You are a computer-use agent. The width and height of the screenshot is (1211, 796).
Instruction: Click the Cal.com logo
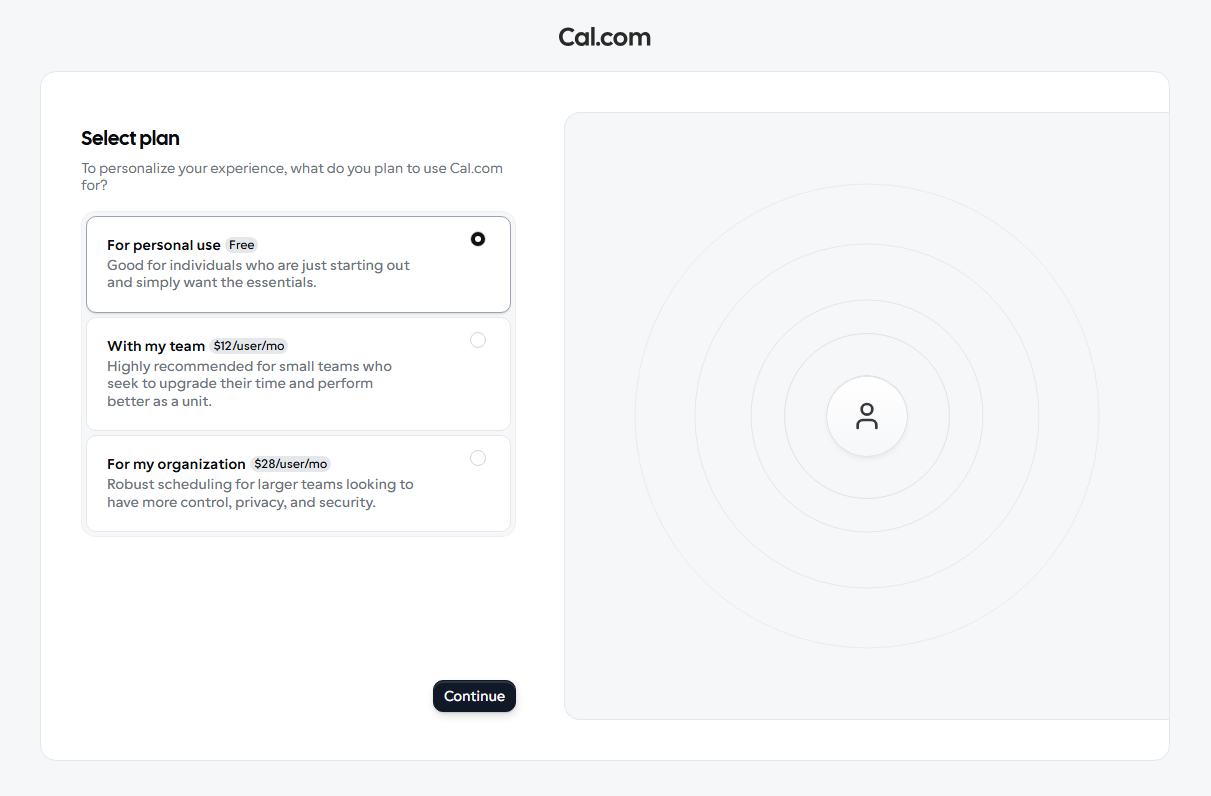pyautogui.click(x=604, y=37)
